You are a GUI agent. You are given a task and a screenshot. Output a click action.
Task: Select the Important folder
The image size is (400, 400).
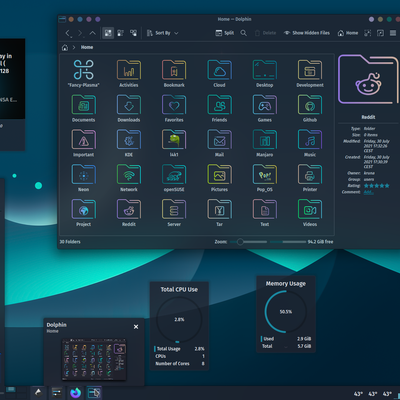coord(84,143)
